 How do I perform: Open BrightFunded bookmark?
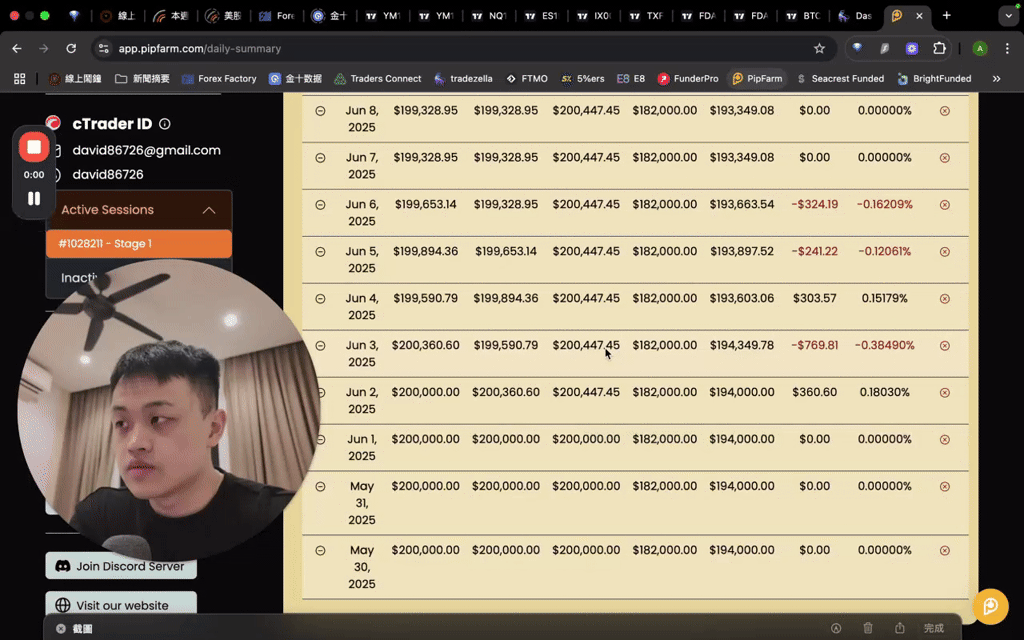pyautogui.click(x=935, y=78)
